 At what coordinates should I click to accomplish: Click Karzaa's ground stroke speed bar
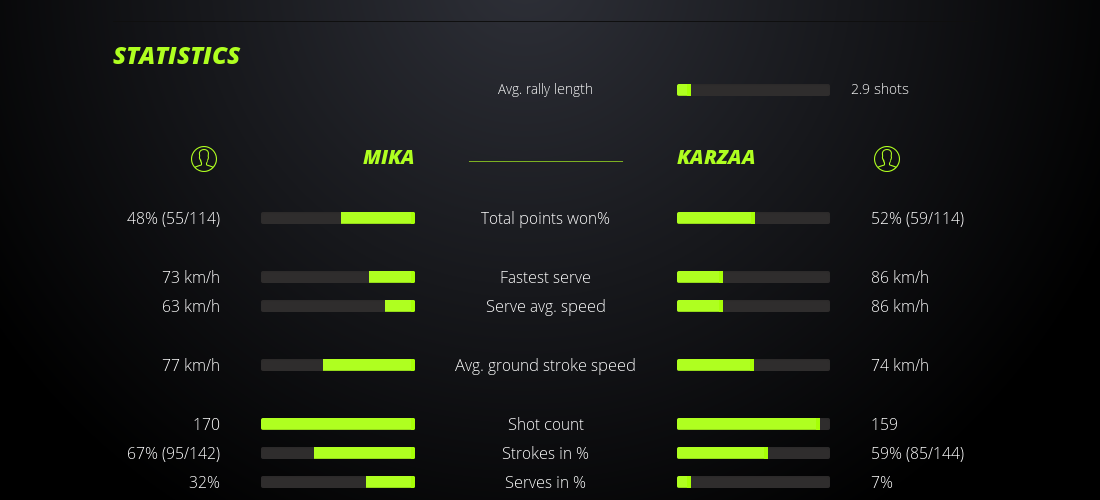(753, 365)
